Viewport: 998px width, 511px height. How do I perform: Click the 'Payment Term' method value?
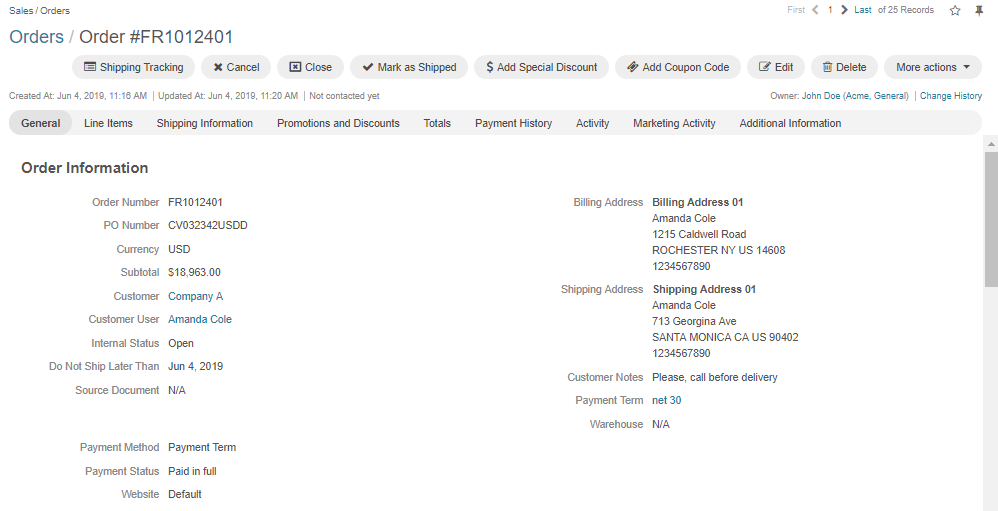[202, 447]
